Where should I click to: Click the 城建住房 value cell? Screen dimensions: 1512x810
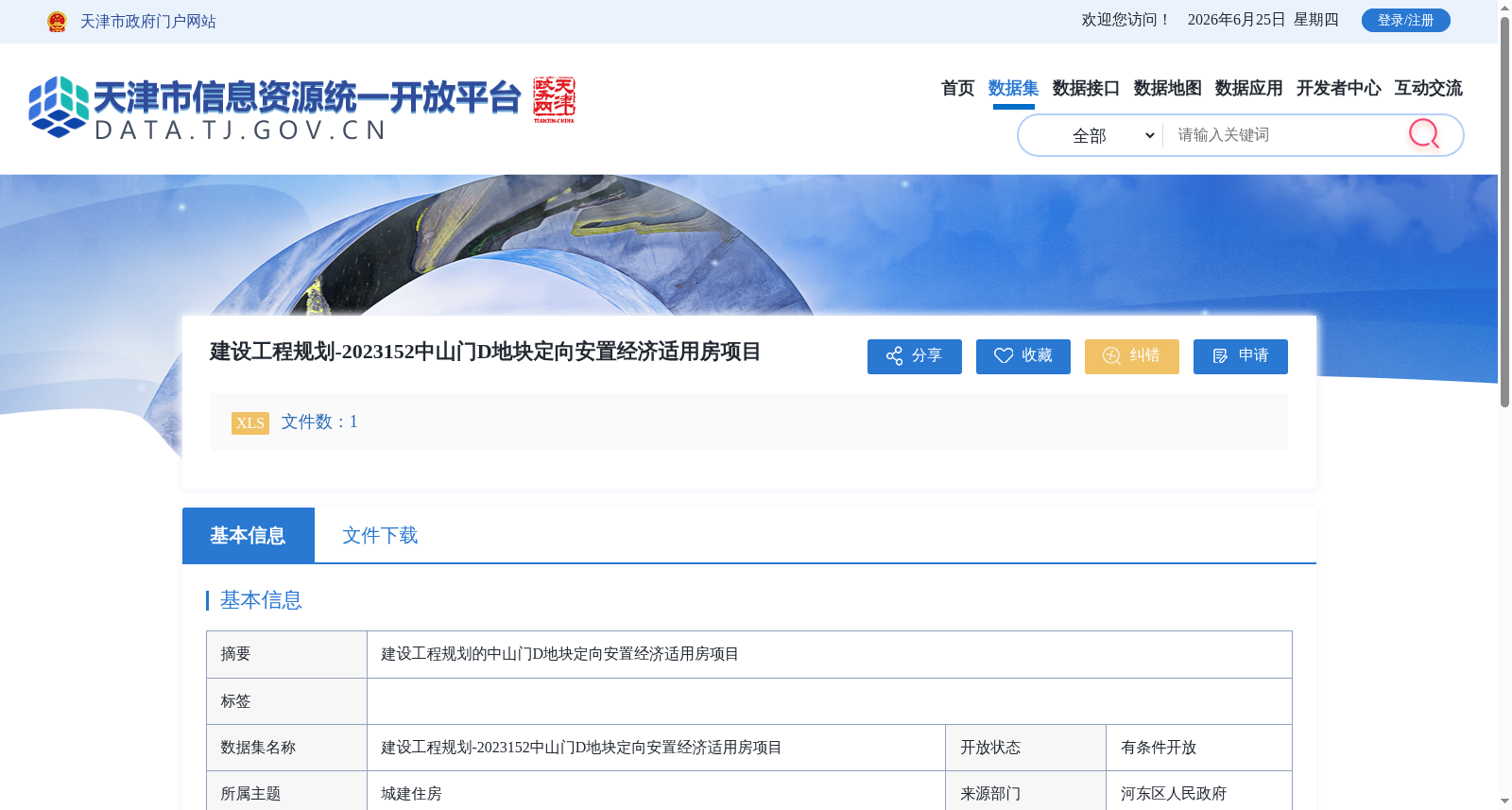click(x=656, y=793)
